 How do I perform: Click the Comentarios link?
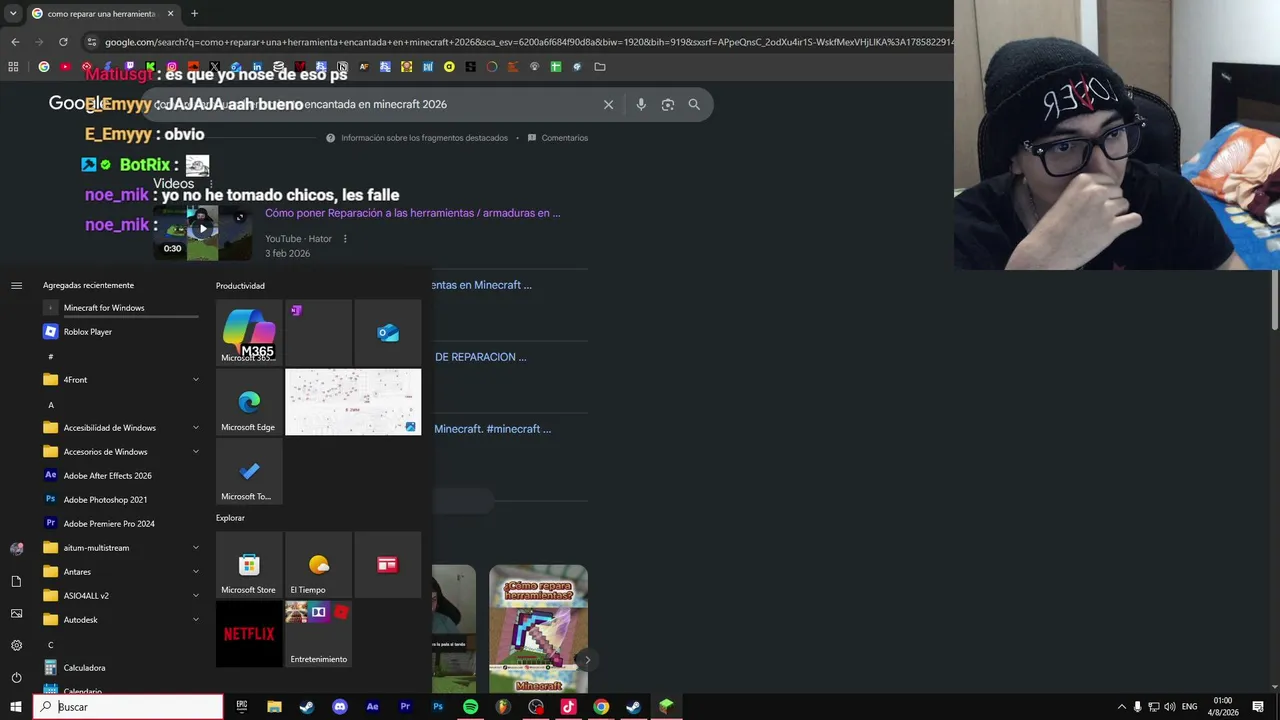tap(558, 138)
